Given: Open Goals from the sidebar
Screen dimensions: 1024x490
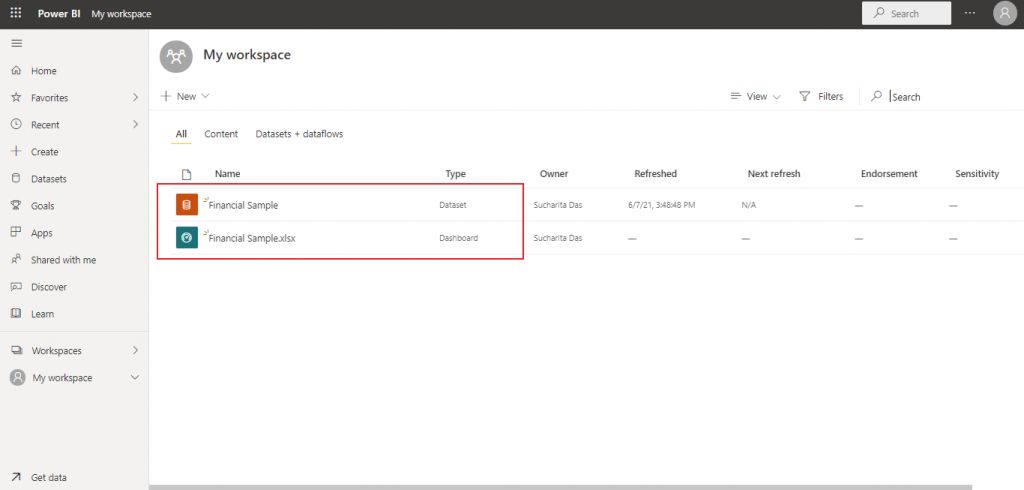Looking at the screenshot, I should pos(42,206).
